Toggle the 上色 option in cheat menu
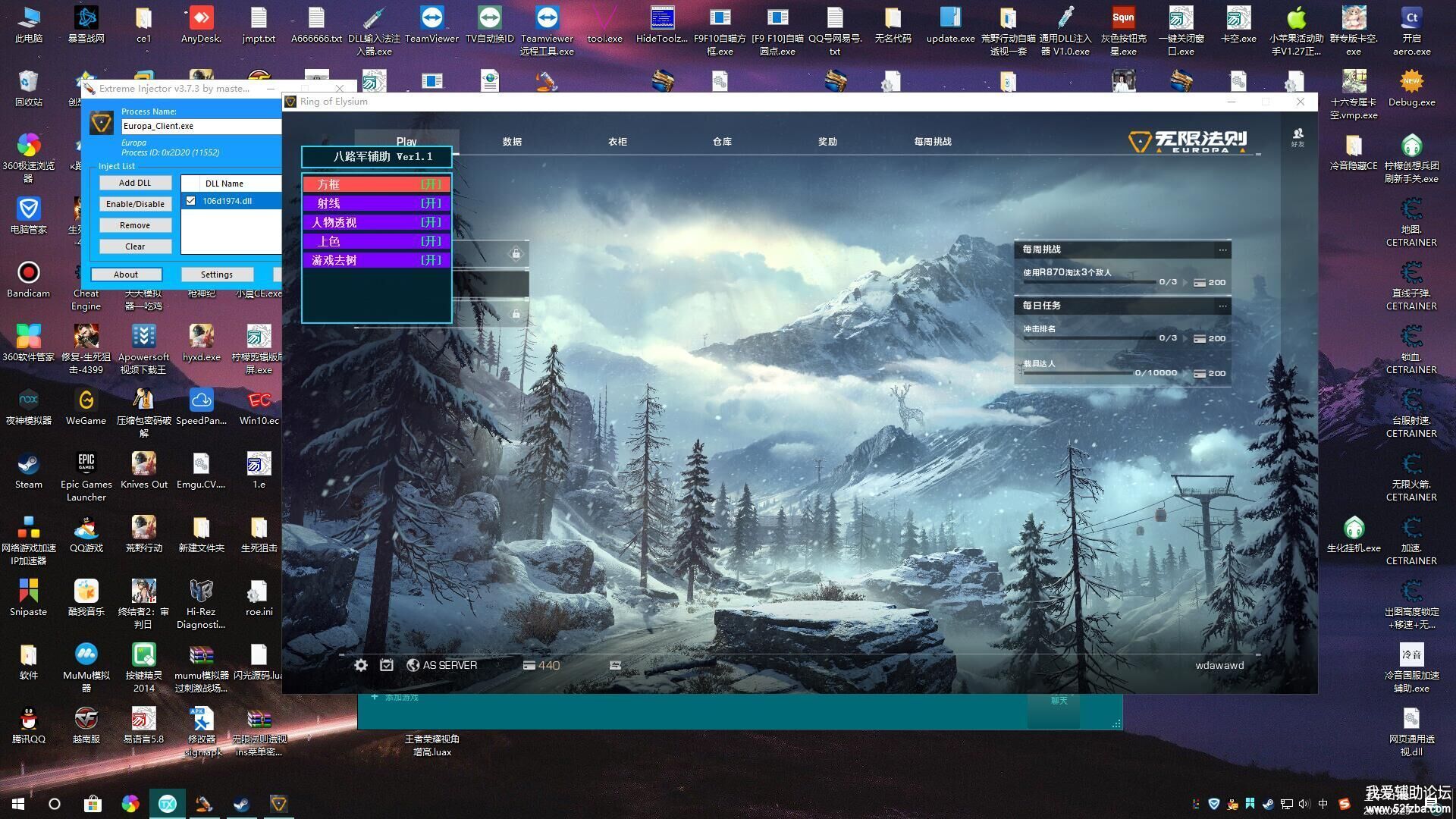The height and width of the screenshot is (819, 1456). click(x=377, y=241)
